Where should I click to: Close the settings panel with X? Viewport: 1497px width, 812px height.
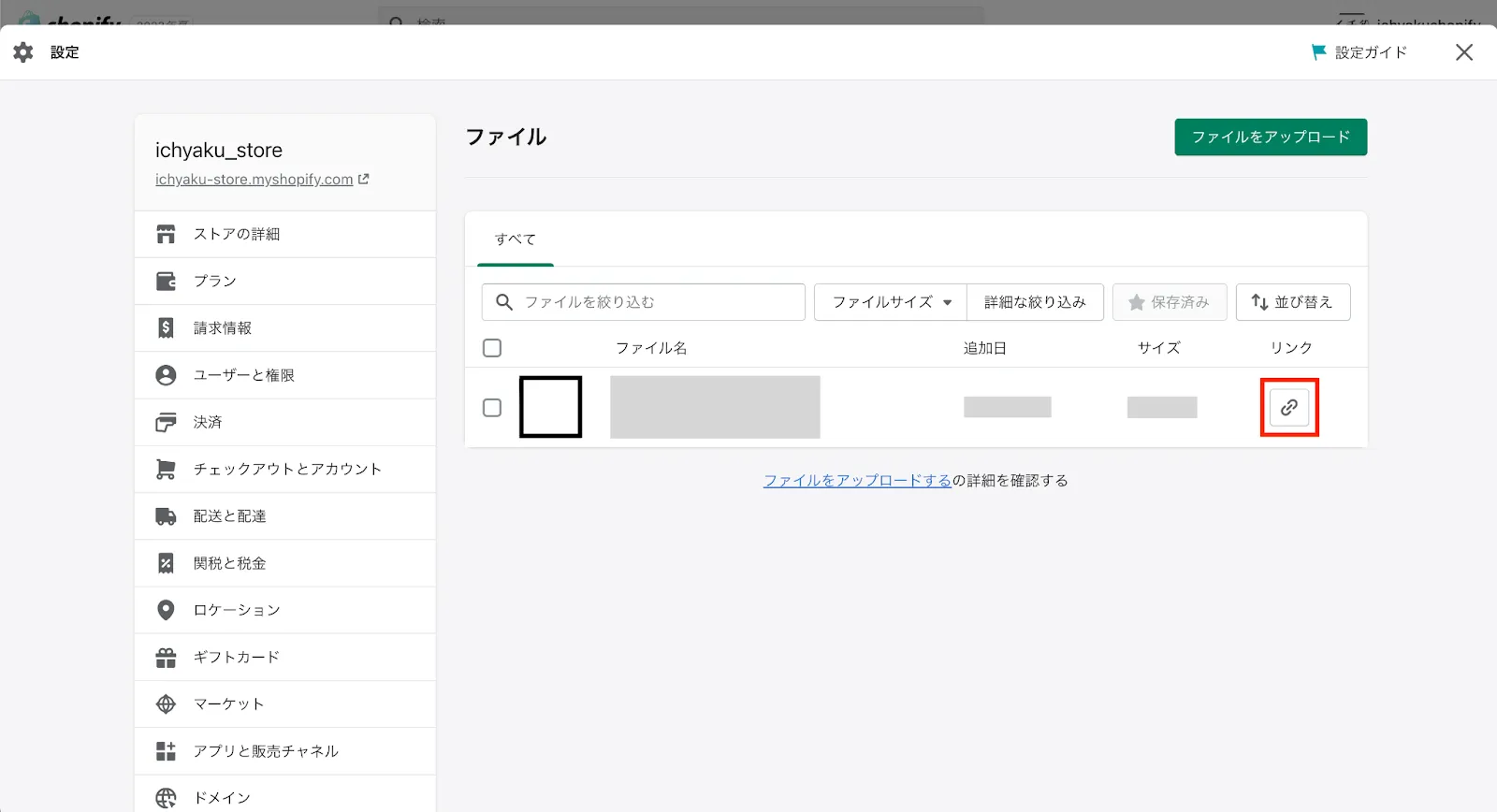[x=1464, y=52]
